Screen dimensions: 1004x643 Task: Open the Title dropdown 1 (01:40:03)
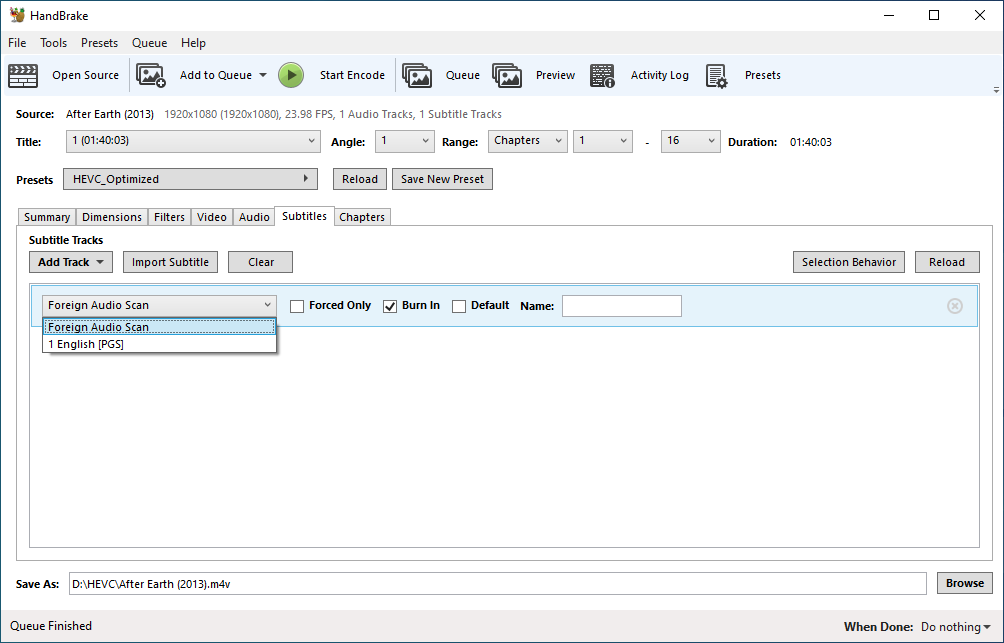tap(193, 141)
